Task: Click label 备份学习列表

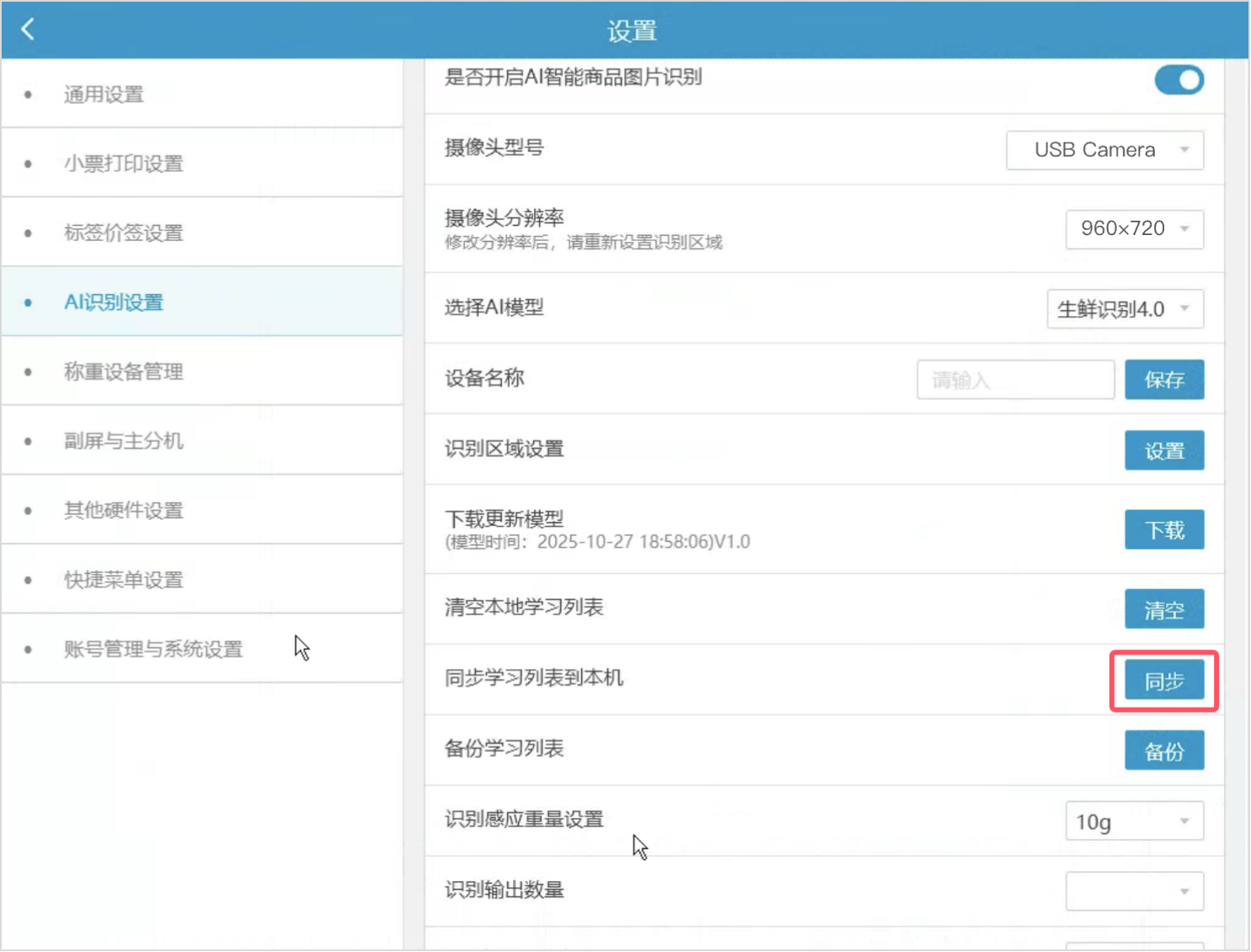Action: [x=504, y=748]
